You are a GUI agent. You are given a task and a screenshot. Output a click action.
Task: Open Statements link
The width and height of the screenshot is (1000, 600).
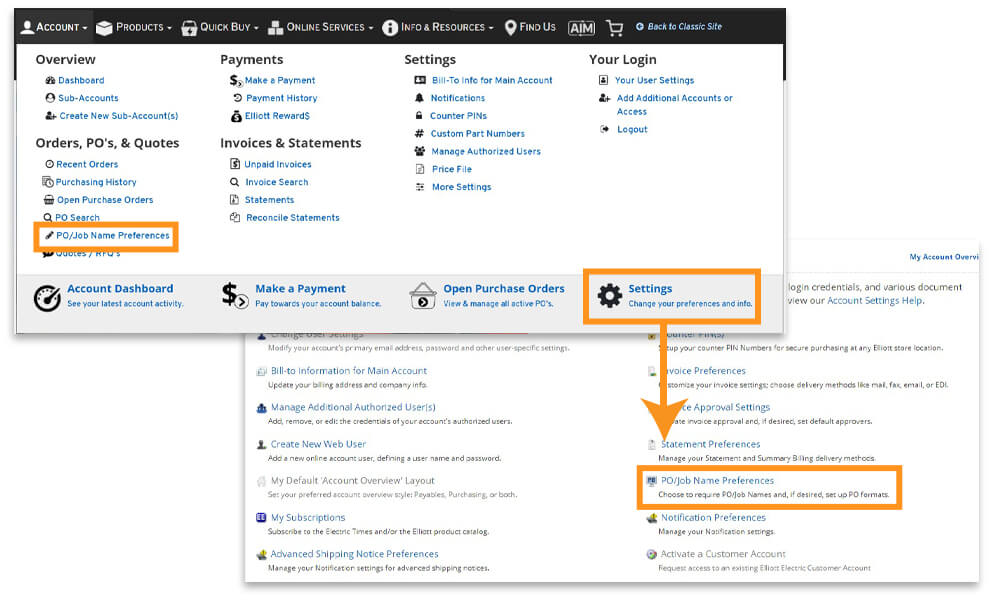[x=270, y=200]
